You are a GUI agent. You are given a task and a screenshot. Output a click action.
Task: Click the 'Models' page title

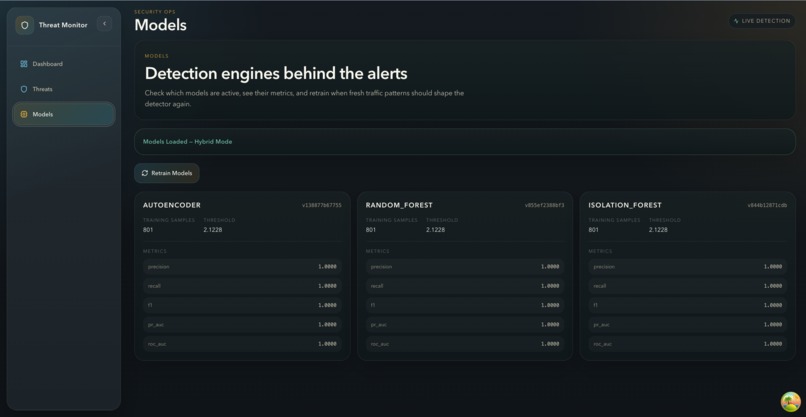click(x=160, y=25)
